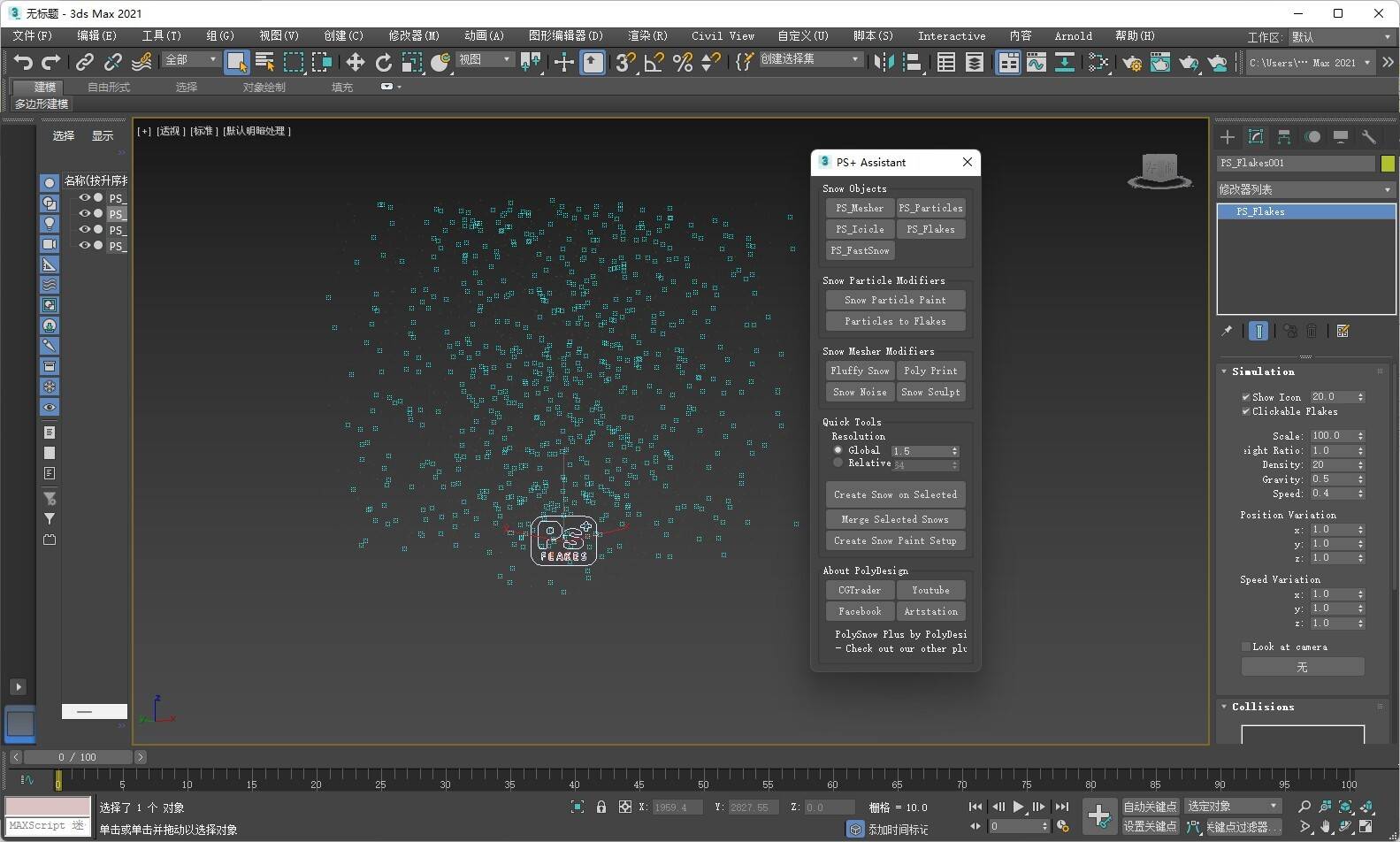Click Configure Modifier Sets icon
Image resolution: width=1400 pixels, height=842 pixels.
pos(1343,331)
